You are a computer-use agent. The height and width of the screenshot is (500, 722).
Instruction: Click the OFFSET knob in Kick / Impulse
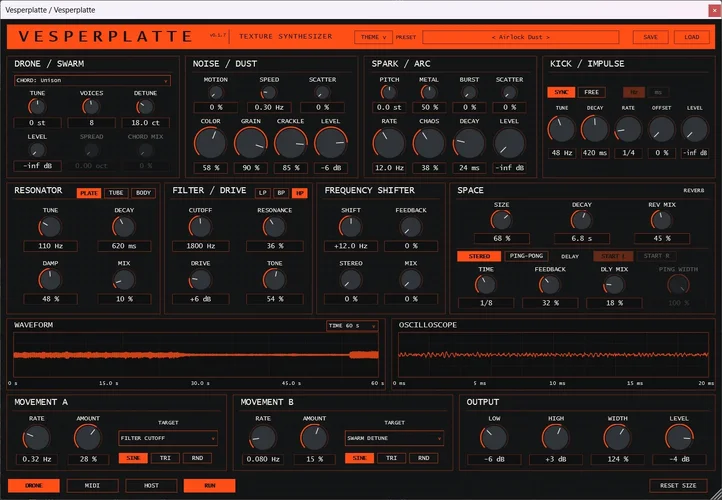click(x=662, y=129)
